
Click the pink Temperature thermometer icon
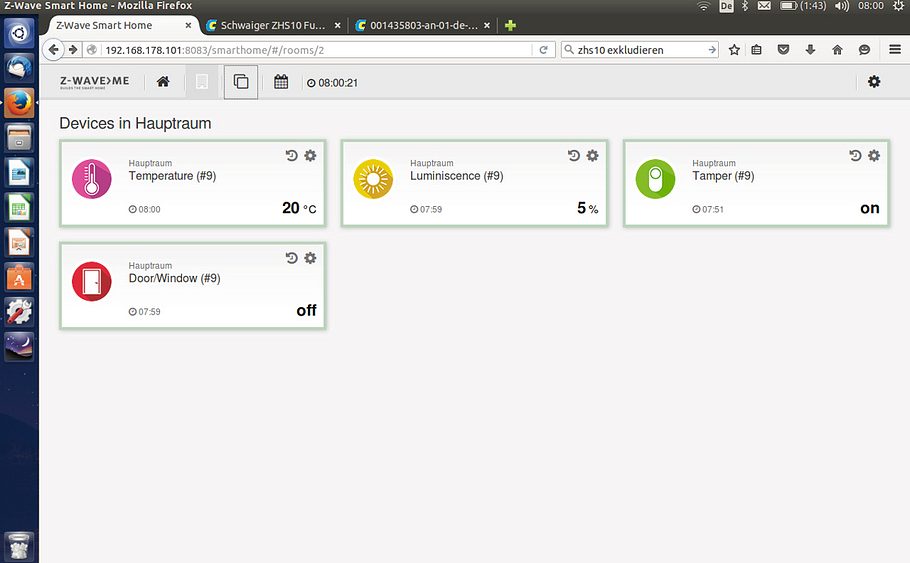pyautogui.click(x=92, y=179)
